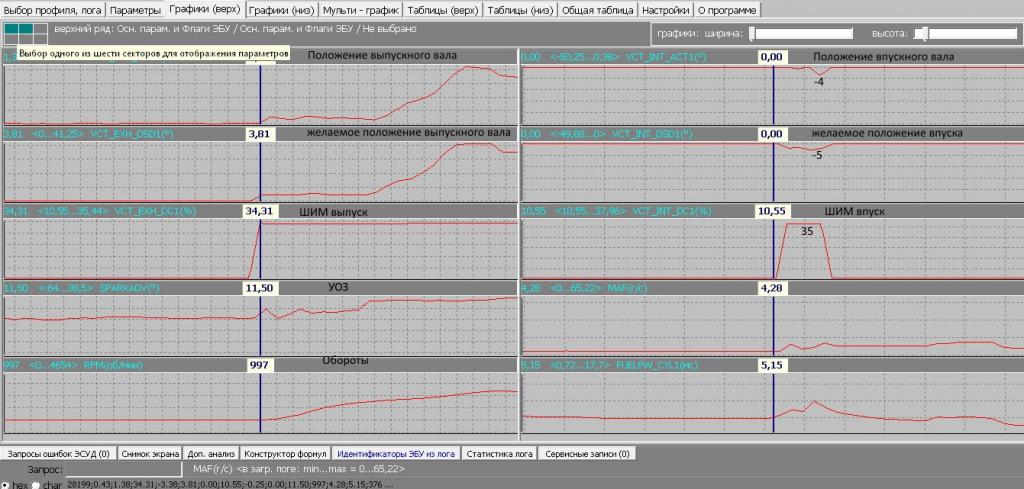Select the top-middle sector cell in sector grid
This screenshot has width=1024, height=489.
point(25,29)
